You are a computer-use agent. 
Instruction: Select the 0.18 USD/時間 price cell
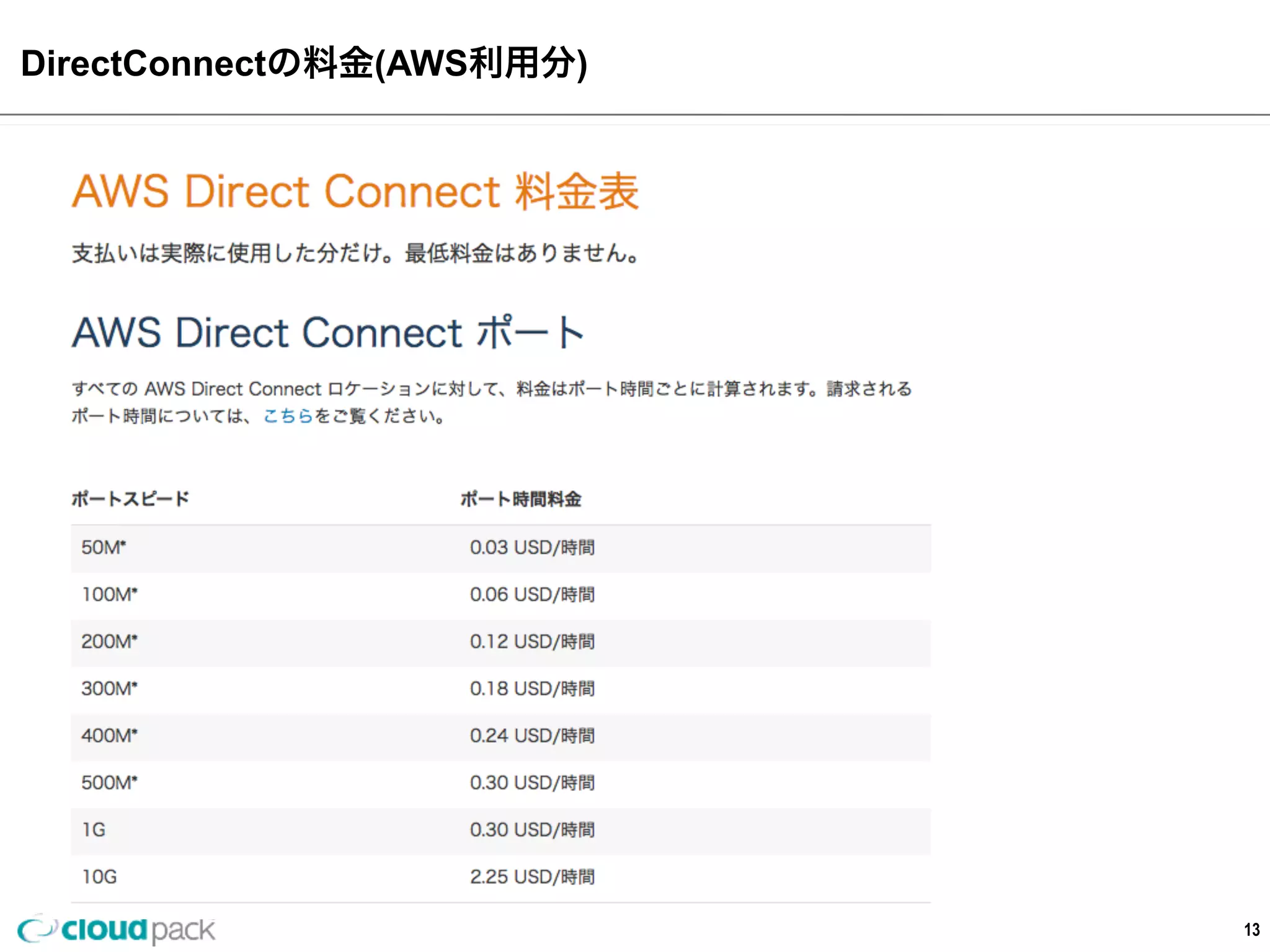point(532,689)
